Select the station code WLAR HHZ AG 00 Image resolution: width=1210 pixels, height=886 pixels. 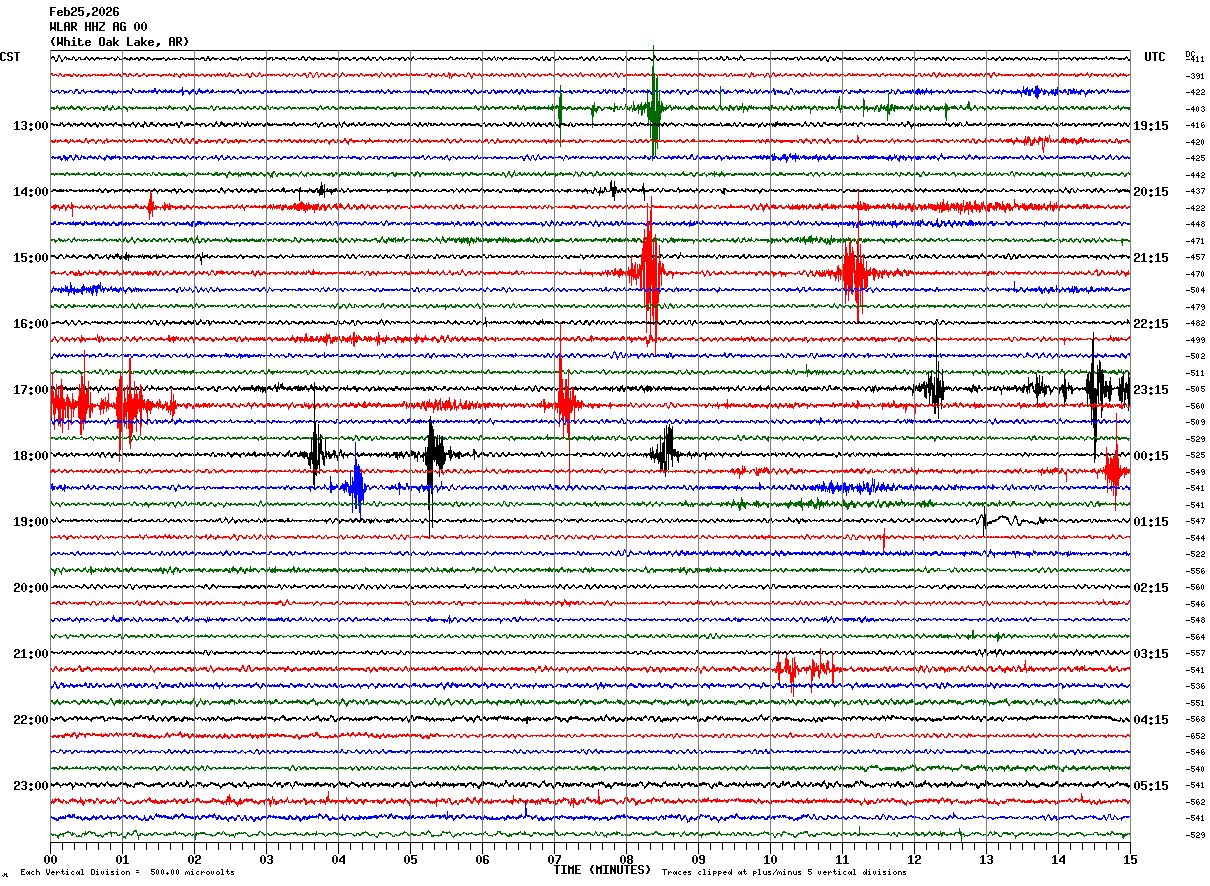pyautogui.click(x=98, y=27)
